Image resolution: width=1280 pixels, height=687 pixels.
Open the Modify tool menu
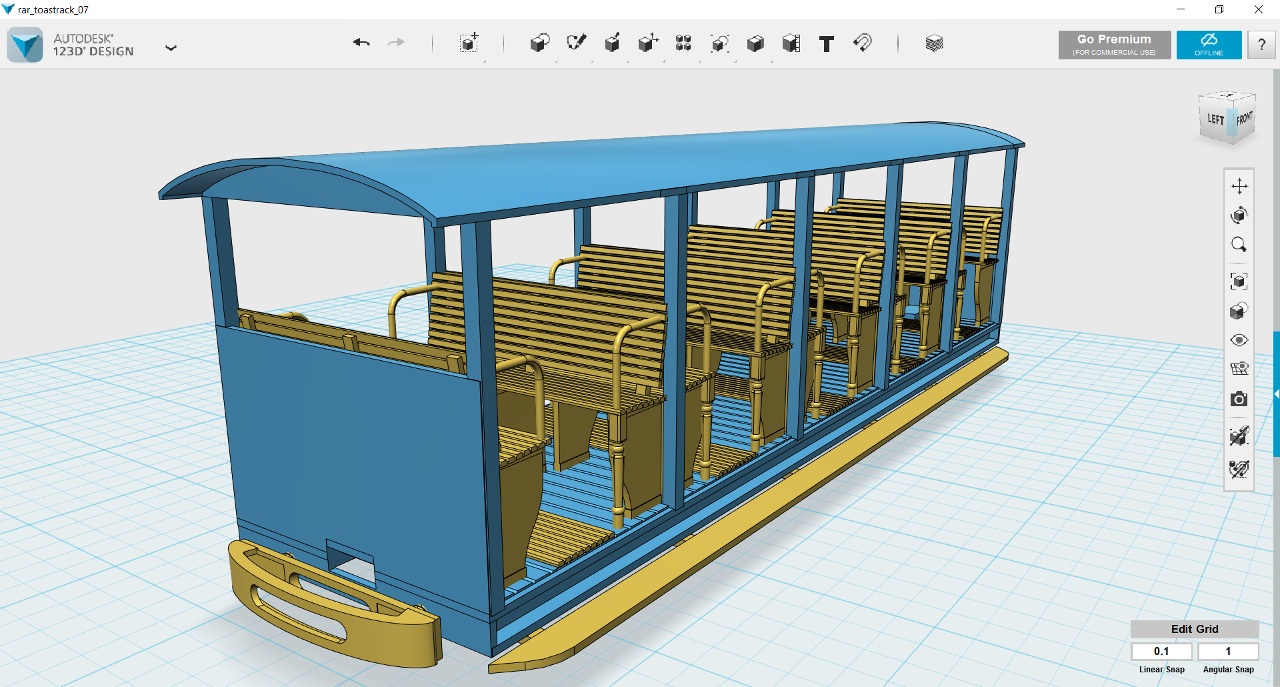[648, 43]
